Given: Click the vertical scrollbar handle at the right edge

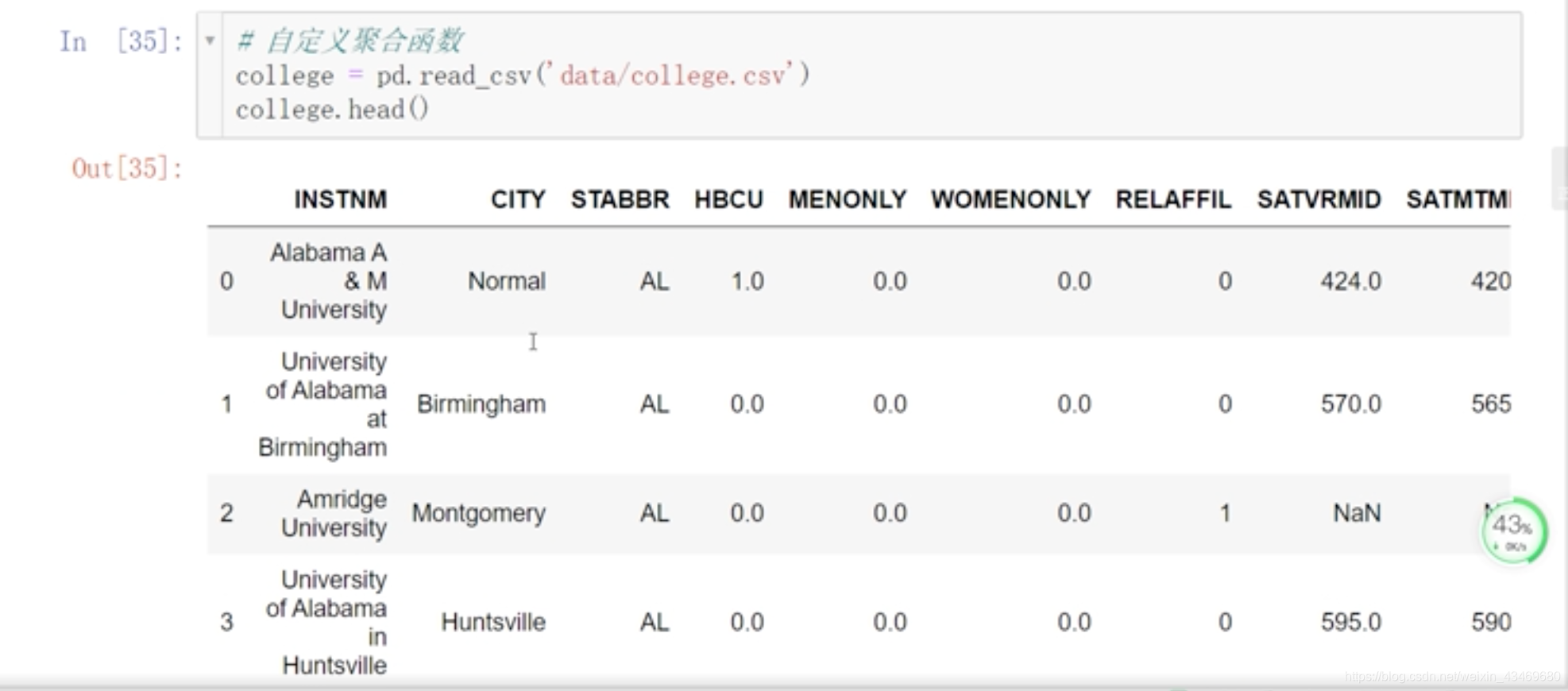Looking at the screenshot, I should point(1559,179).
